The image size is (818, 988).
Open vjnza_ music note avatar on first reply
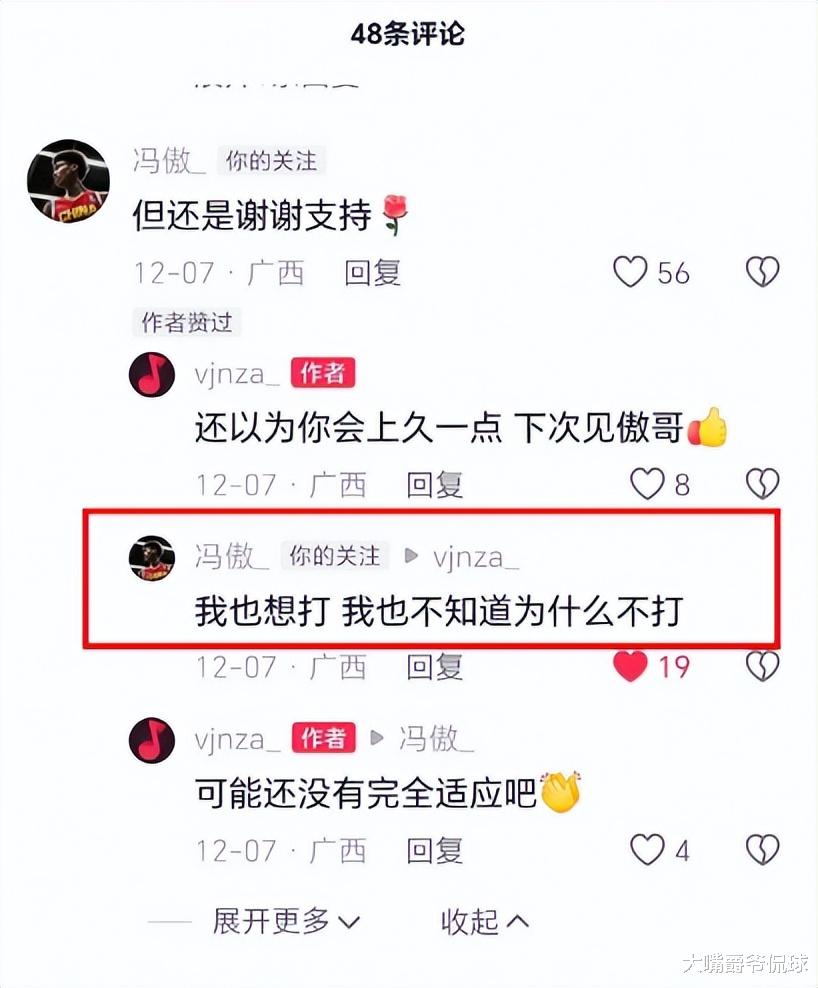(152, 374)
